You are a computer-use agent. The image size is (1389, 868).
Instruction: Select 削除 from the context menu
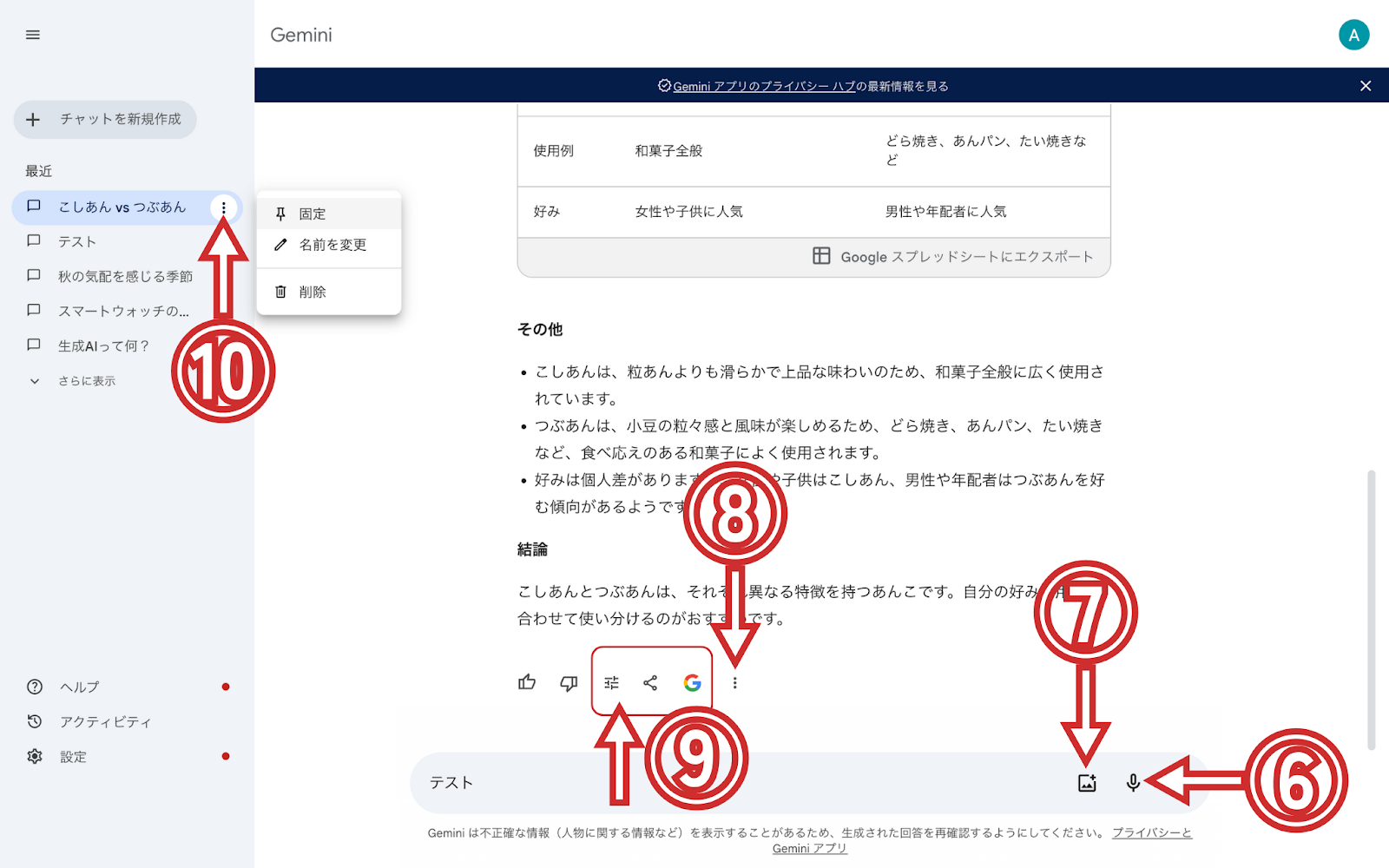point(329,292)
